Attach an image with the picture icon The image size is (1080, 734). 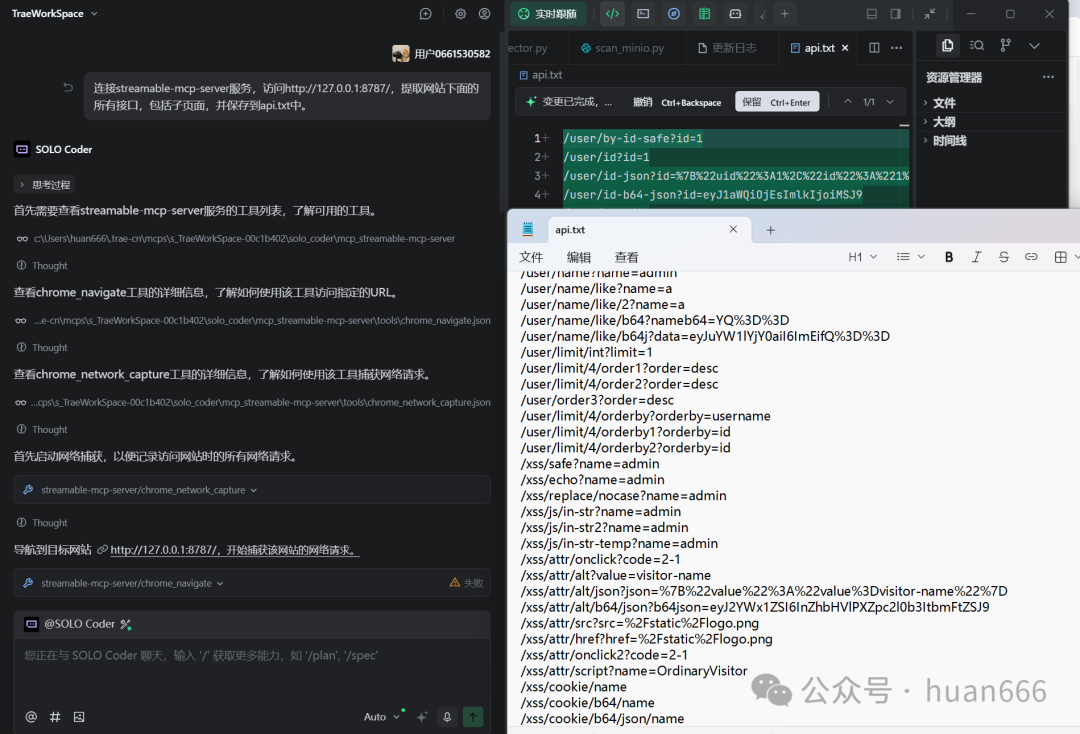click(x=79, y=717)
